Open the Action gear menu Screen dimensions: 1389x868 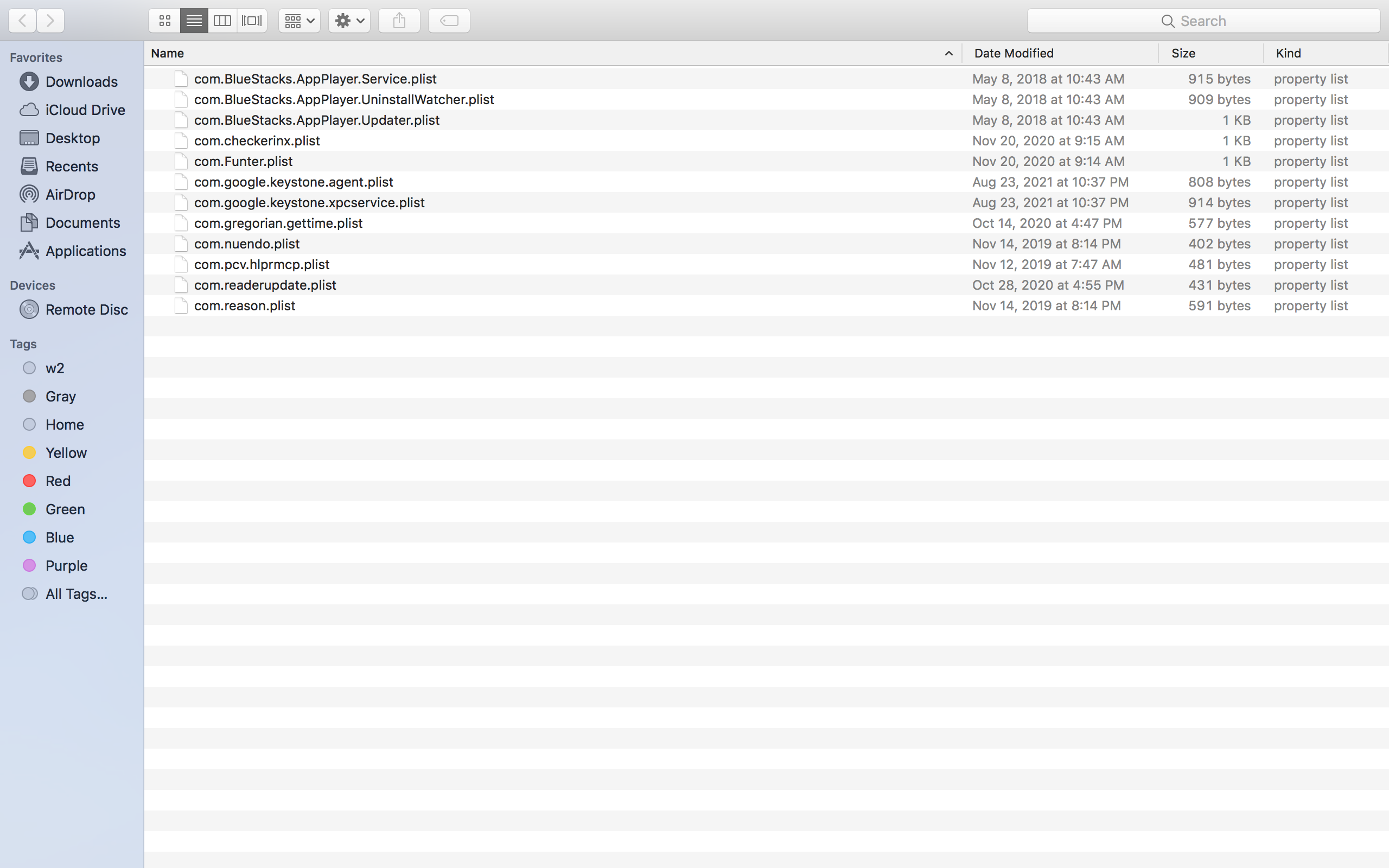point(349,21)
